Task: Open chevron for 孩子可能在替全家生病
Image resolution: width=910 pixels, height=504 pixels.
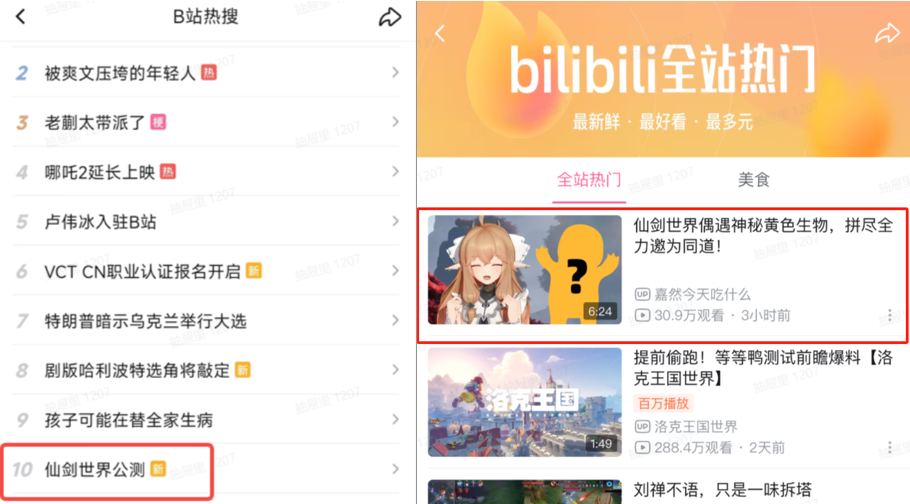Action: point(395,420)
